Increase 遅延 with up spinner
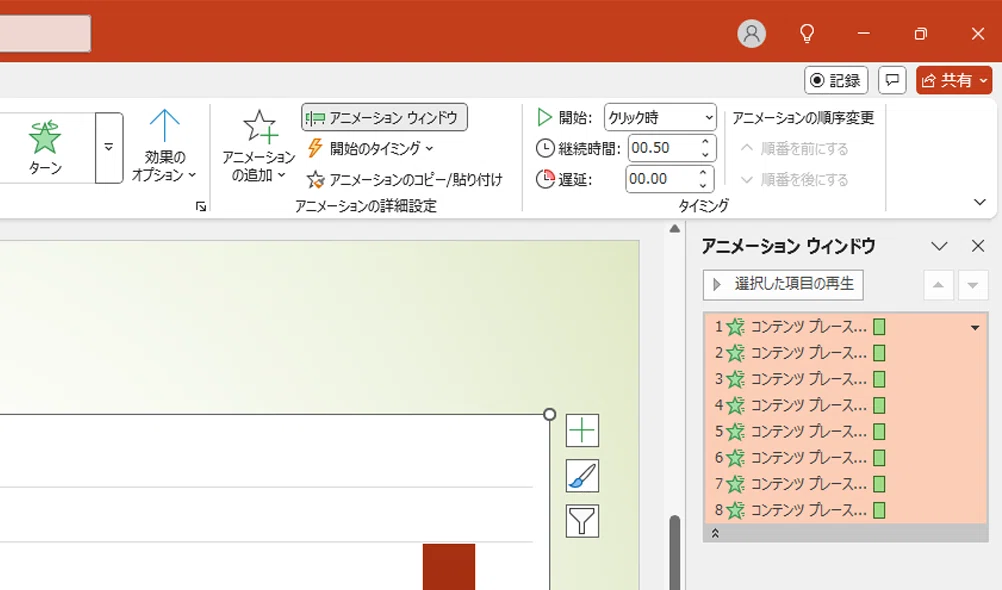Image resolution: width=1002 pixels, height=590 pixels. [703, 173]
